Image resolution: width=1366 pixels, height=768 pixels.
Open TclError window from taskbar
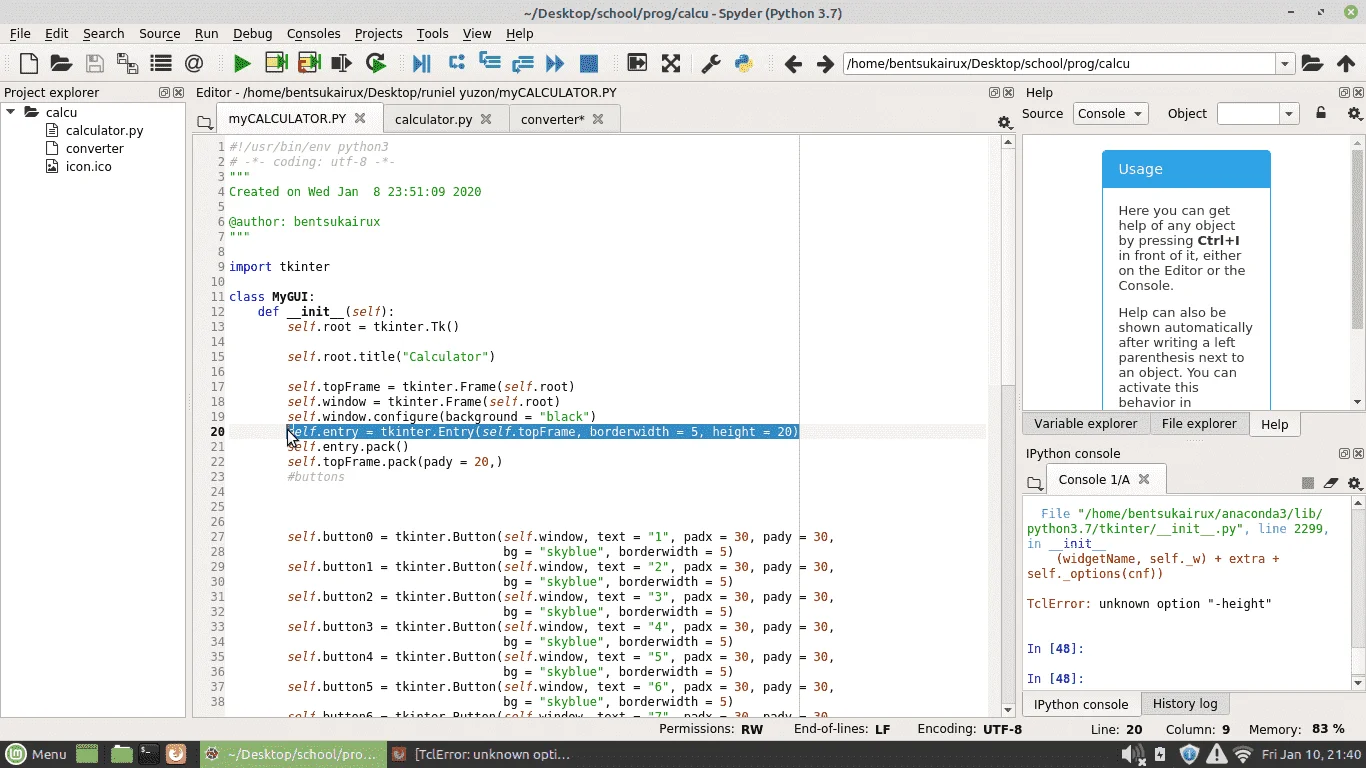click(x=483, y=754)
